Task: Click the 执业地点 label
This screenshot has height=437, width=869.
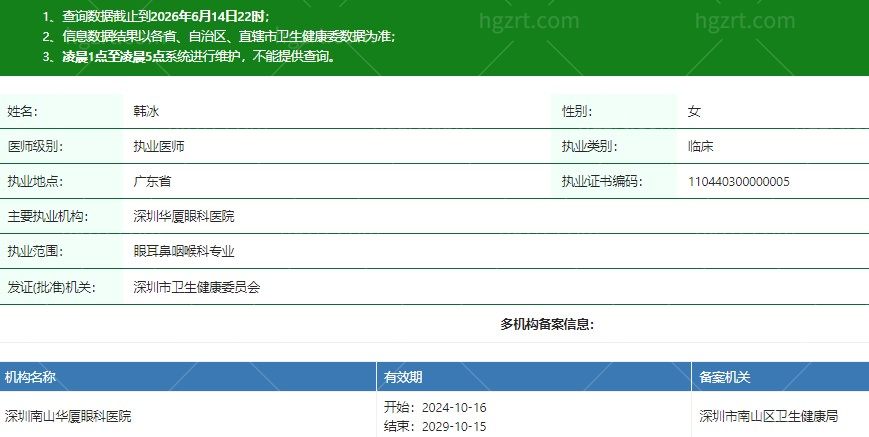Action: 35,181
